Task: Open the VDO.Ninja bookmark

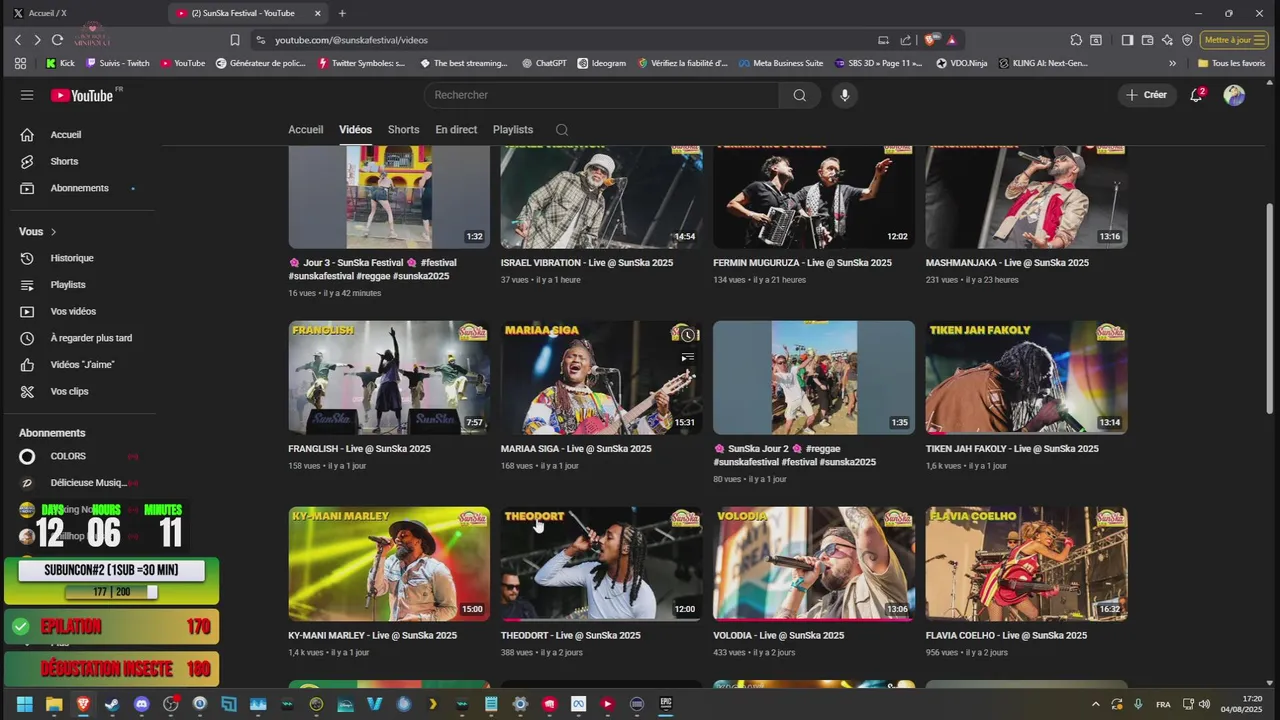Action: (x=962, y=63)
